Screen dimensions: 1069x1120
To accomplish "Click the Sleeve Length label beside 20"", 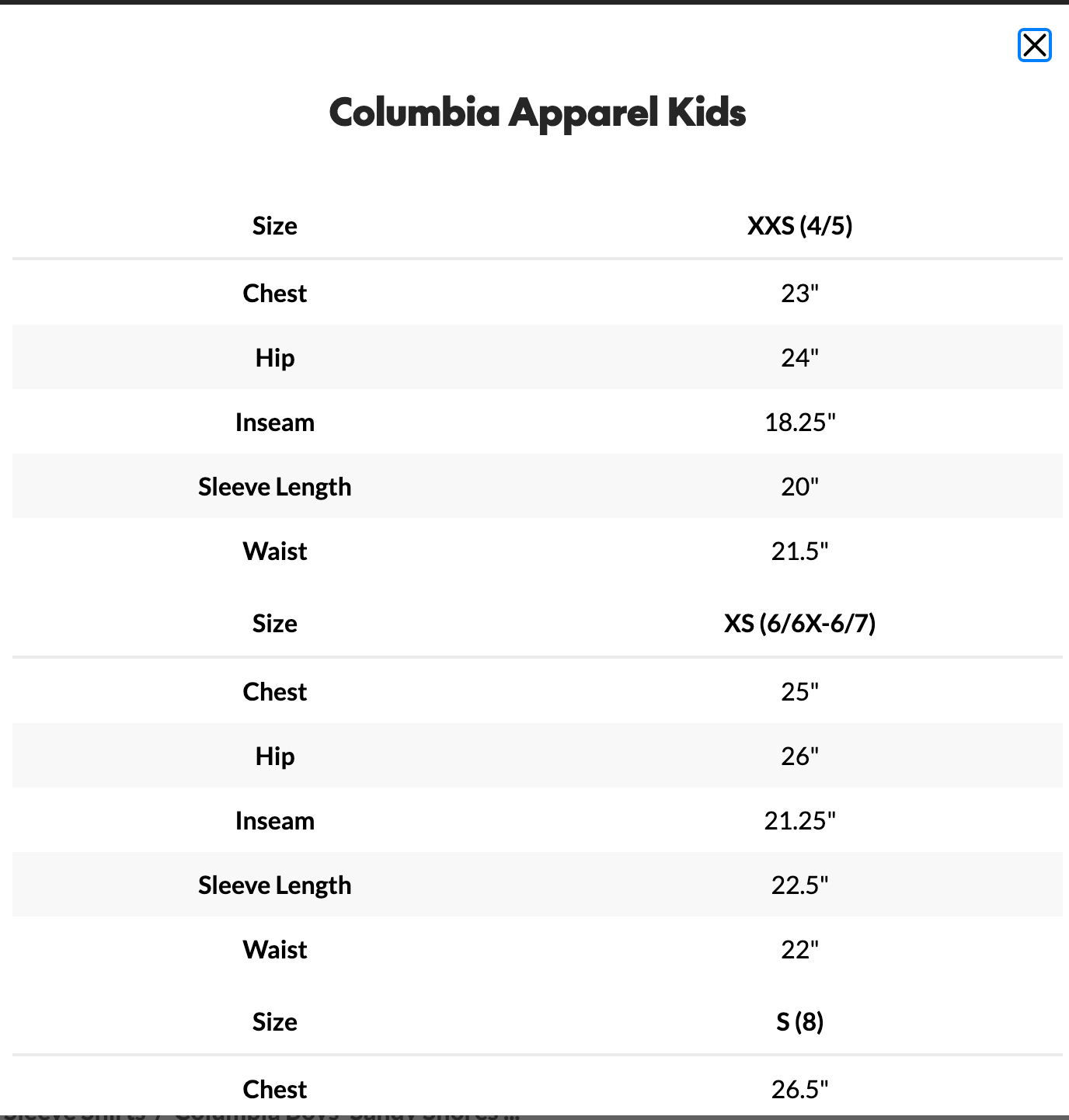I will [x=274, y=486].
